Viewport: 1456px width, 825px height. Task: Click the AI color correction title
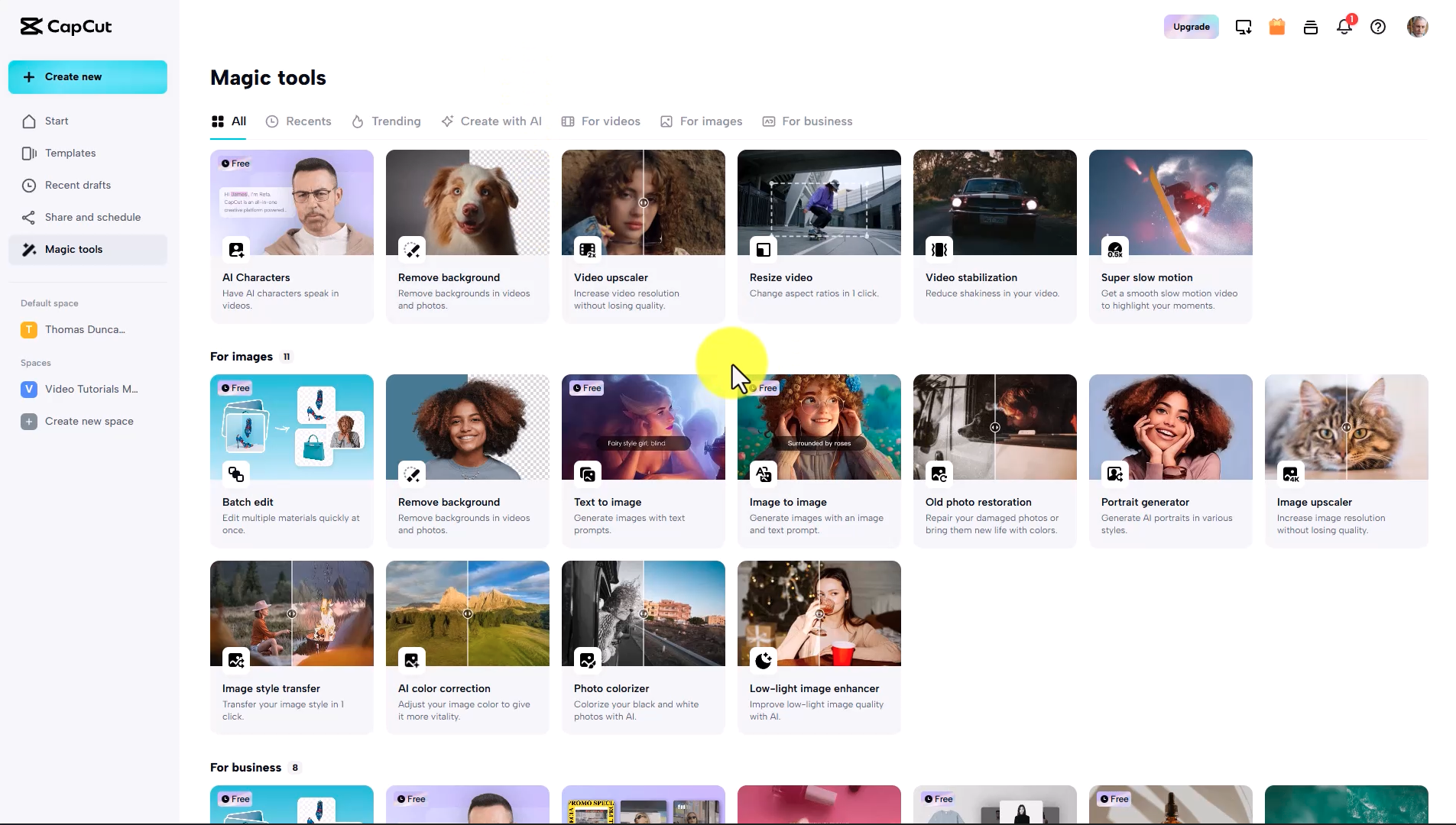(x=444, y=689)
